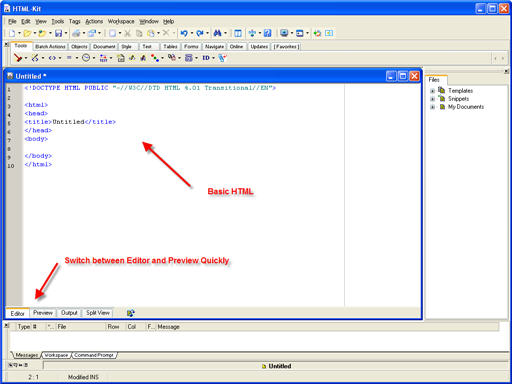The width and height of the screenshot is (512, 384).
Task: Click the colored dots icon in Tools toolbar
Action: pos(155,58)
